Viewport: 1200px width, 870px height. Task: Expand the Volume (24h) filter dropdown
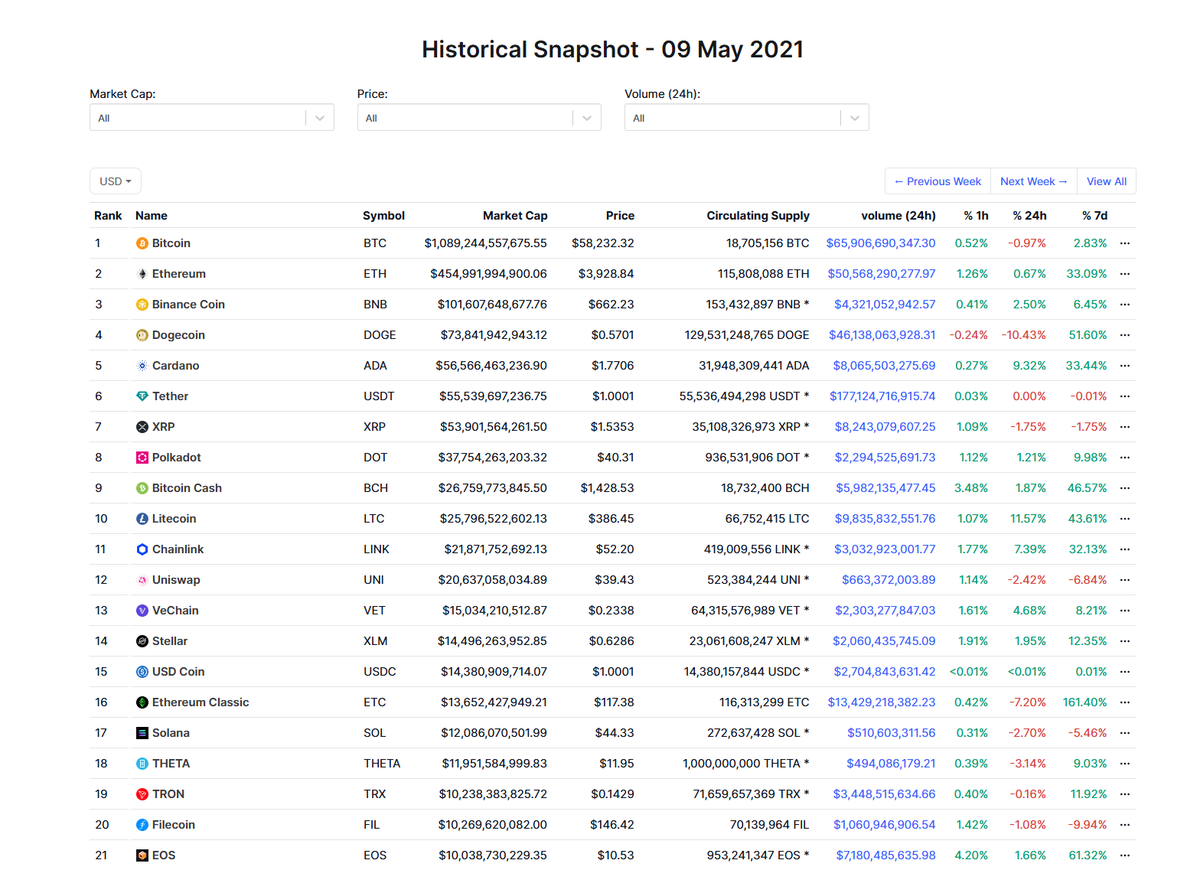pos(747,117)
